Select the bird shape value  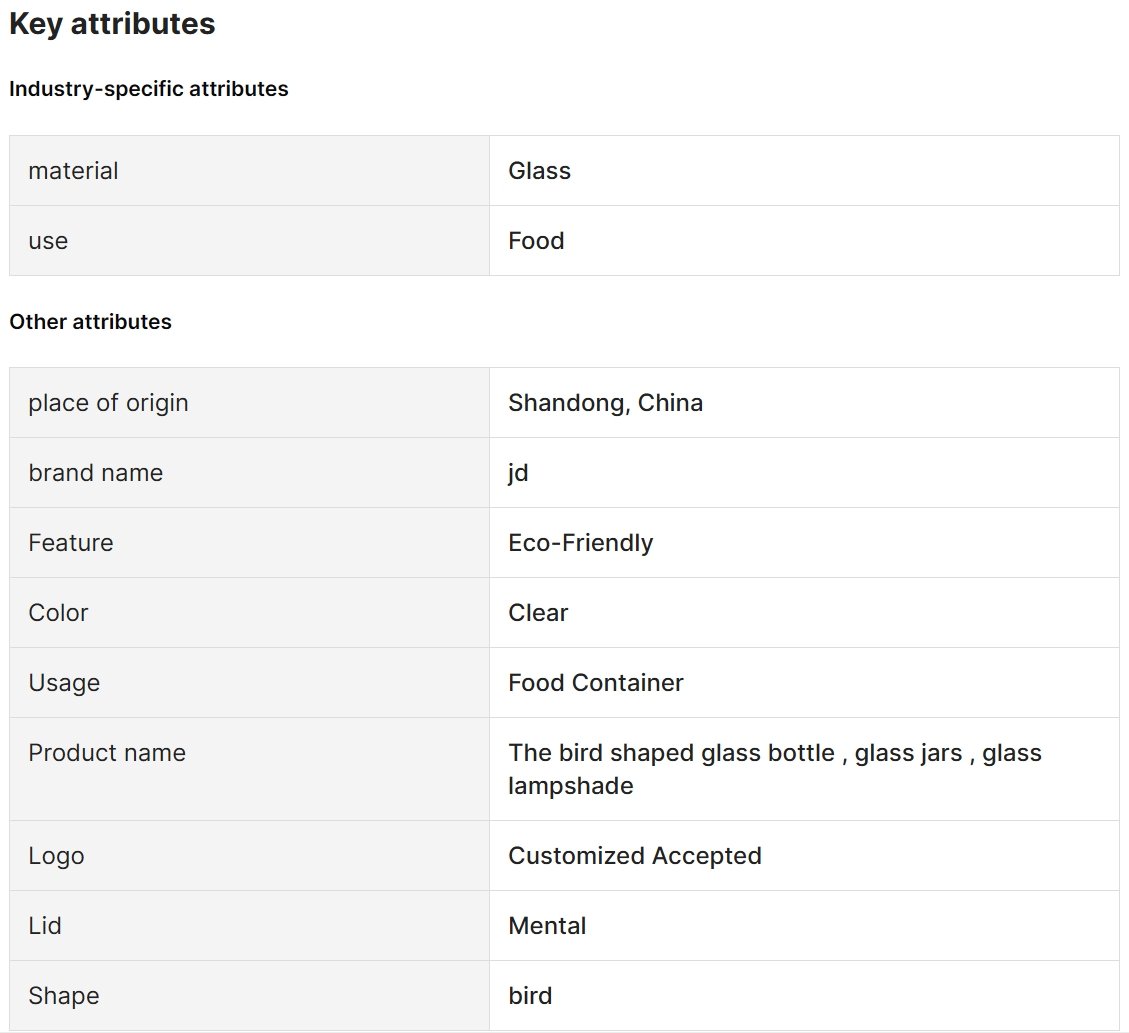530,996
